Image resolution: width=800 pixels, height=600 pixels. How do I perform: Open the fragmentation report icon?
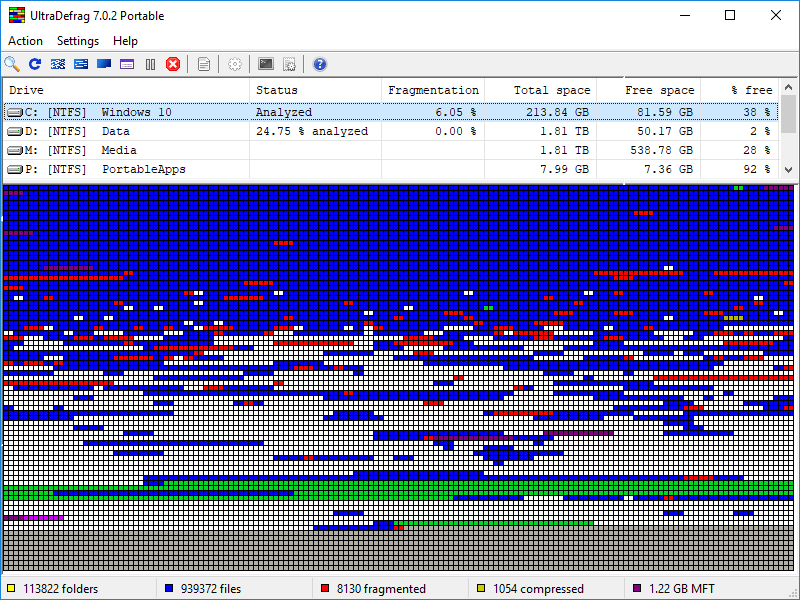coord(204,64)
